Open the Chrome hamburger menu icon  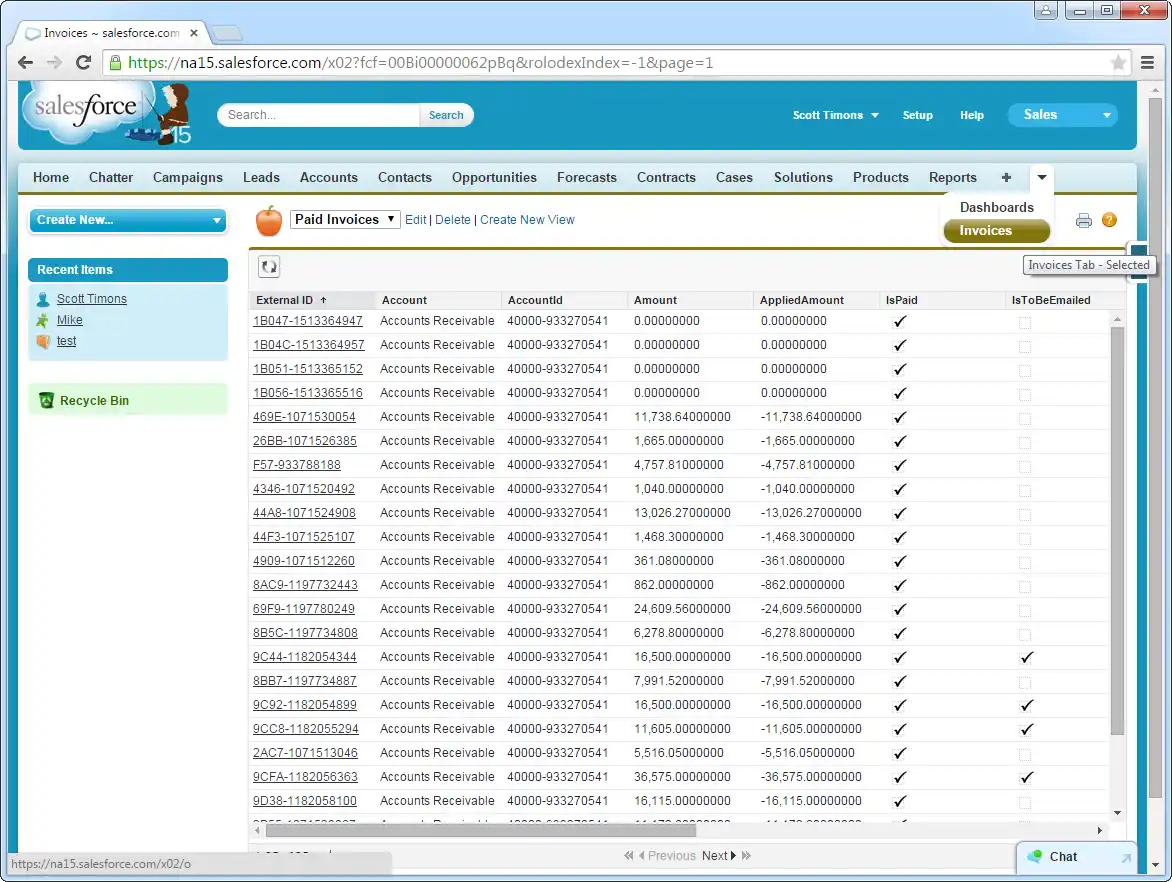point(1148,63)
